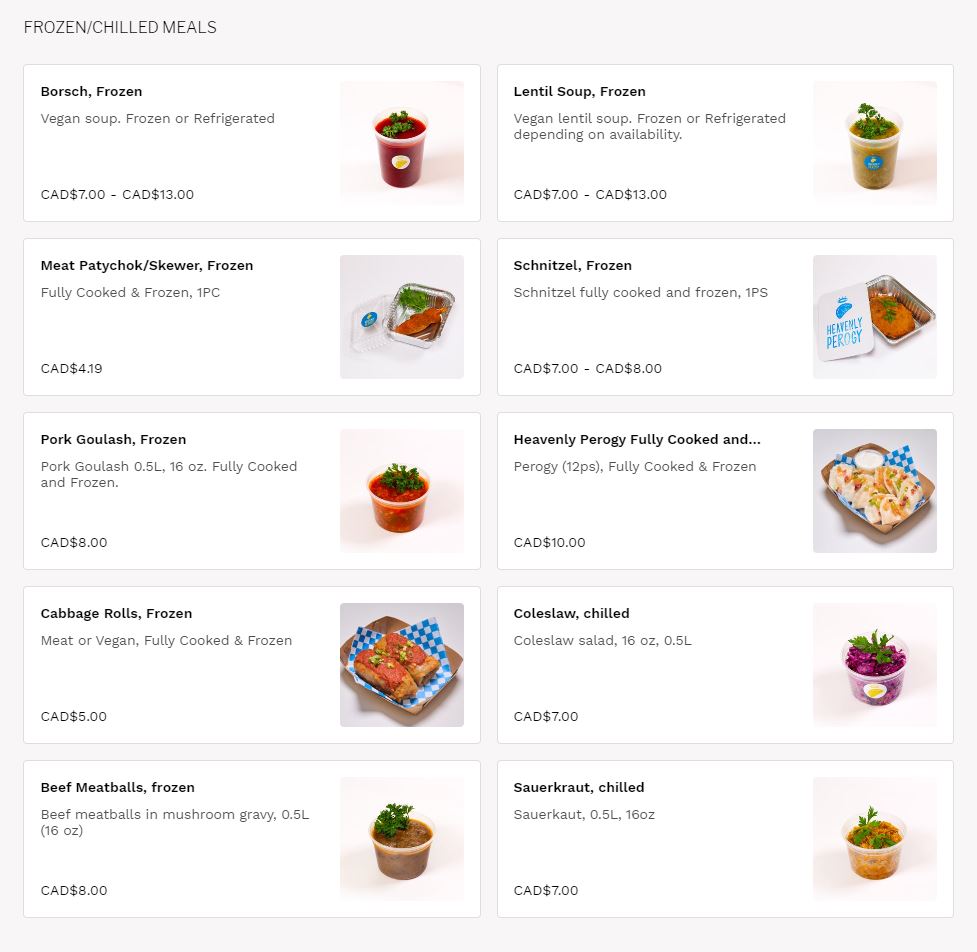Screen dimensions: 977x952
Task: Click the "Cabbage Rolls, Frozen" title
Action: [x=116, y=614]
